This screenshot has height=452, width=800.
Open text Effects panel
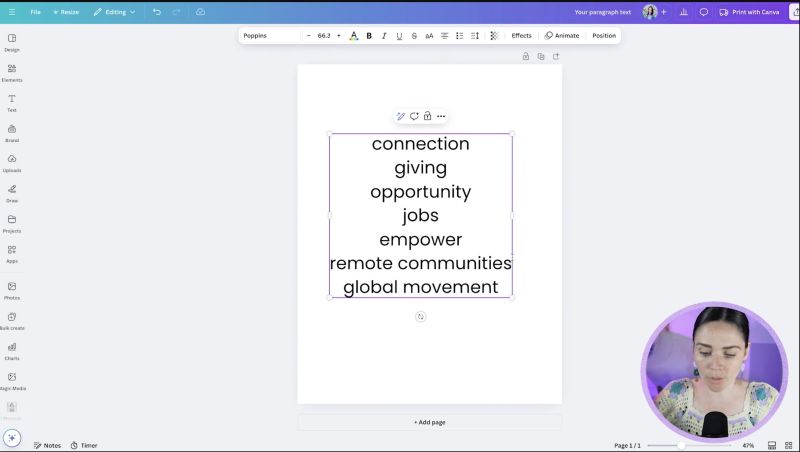point(521,36)
